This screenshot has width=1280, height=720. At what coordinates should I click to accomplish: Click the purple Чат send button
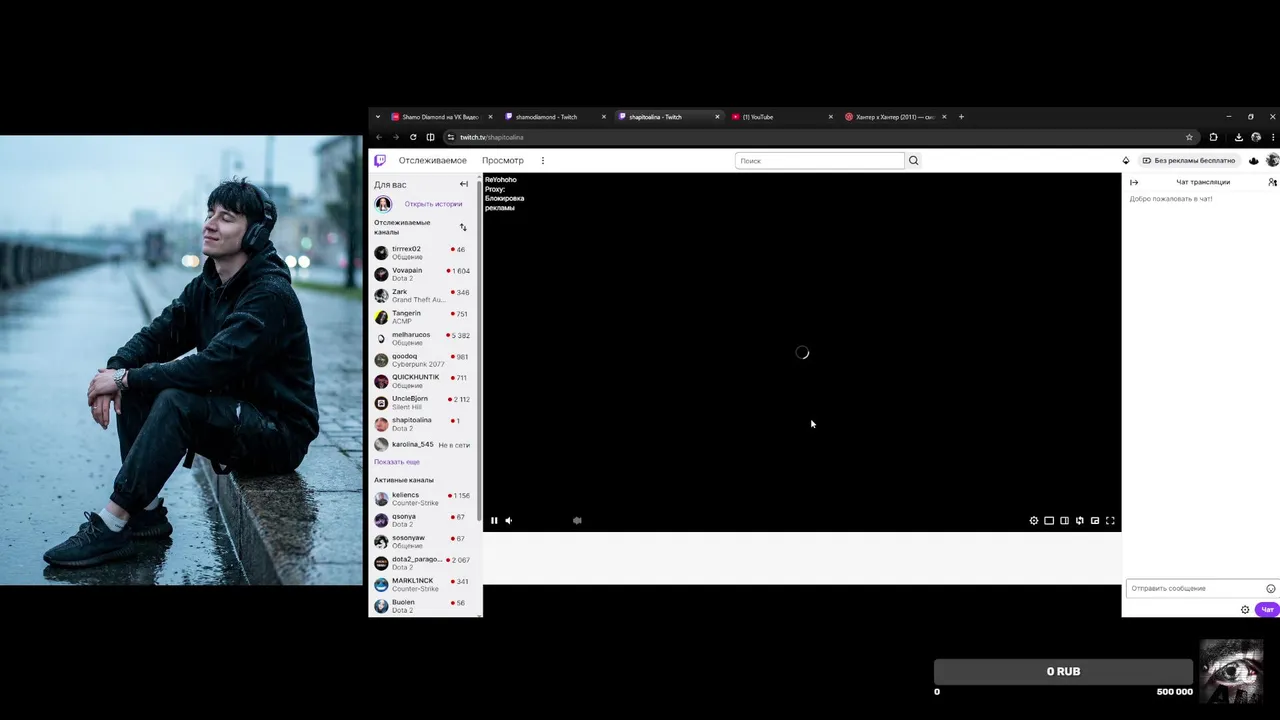point(1267,609)
